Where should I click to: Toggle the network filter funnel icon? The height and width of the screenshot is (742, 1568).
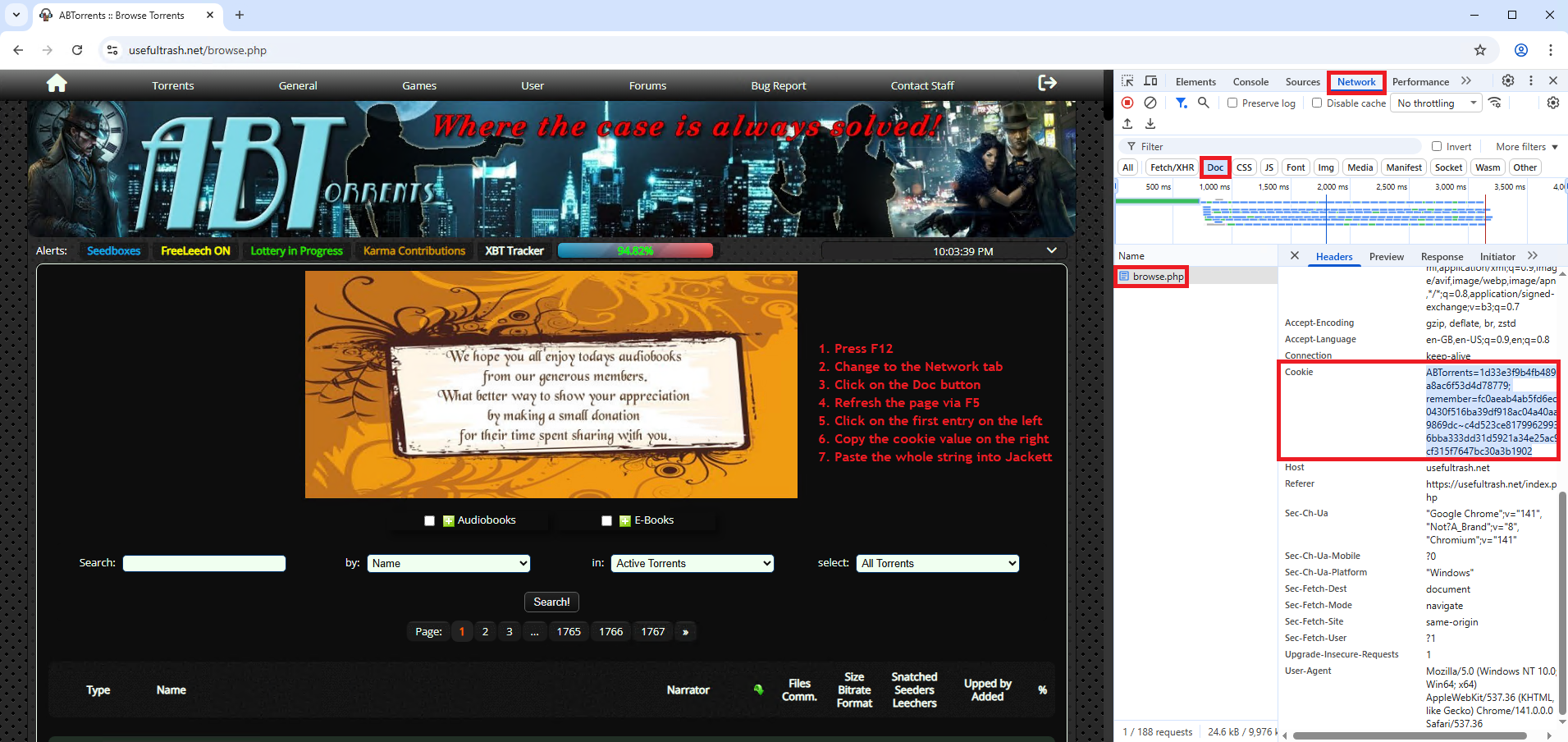click(1181, 103)
